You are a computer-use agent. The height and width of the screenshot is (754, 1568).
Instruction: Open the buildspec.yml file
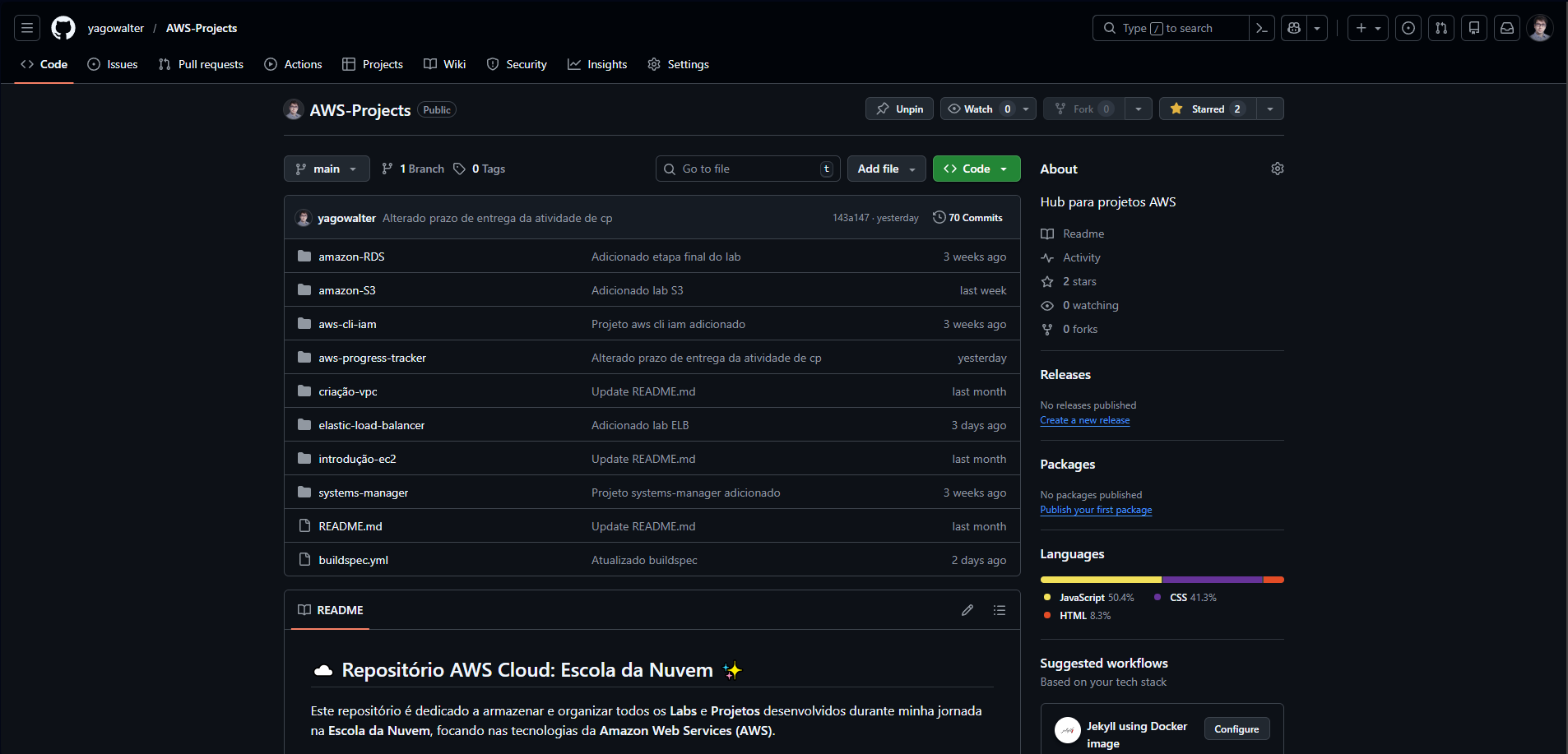point(353,560)
